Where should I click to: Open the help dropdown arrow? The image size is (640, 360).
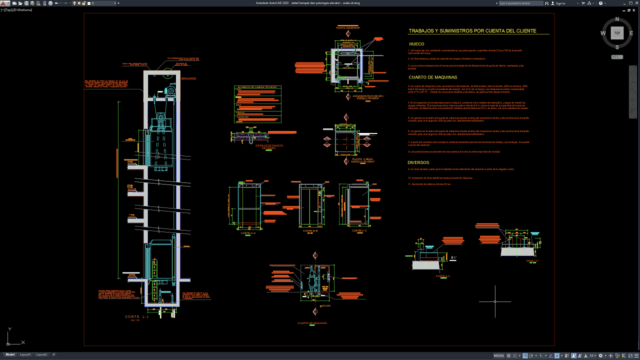(605, 3)
